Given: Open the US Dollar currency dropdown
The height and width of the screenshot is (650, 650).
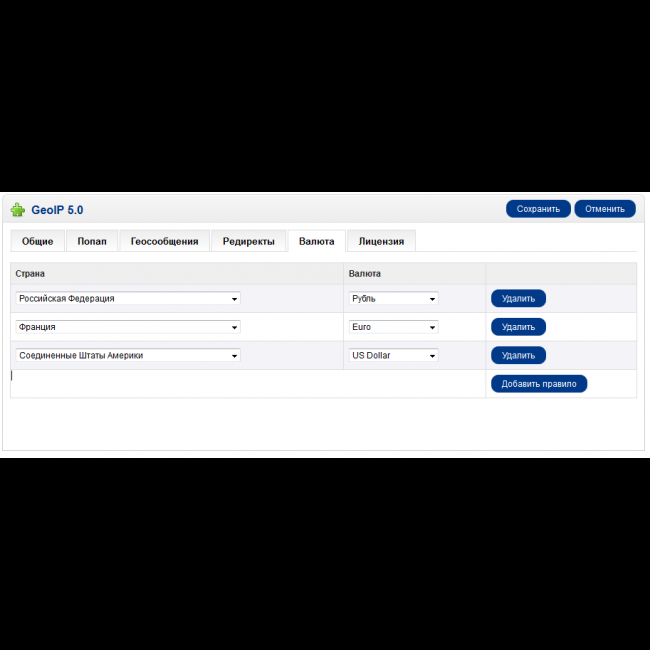Looking at the screenshot, I should coord(393,355).
